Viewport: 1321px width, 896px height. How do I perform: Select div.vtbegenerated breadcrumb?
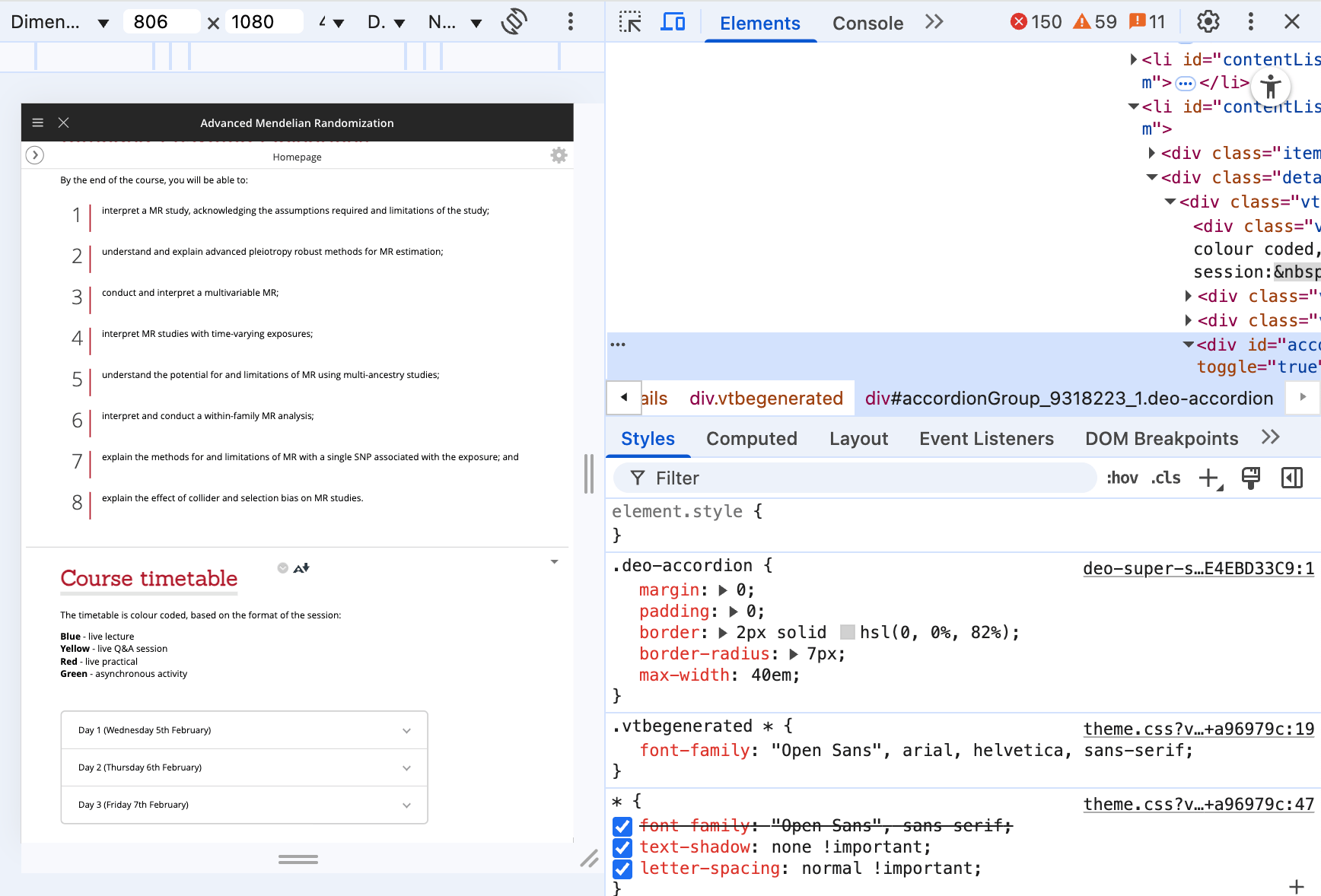766,399
